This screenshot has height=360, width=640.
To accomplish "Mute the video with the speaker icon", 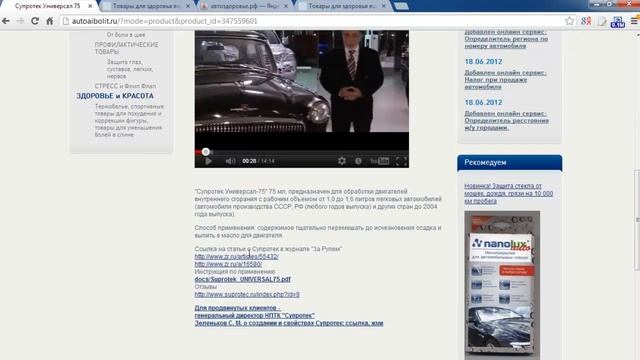I will 230,161.
